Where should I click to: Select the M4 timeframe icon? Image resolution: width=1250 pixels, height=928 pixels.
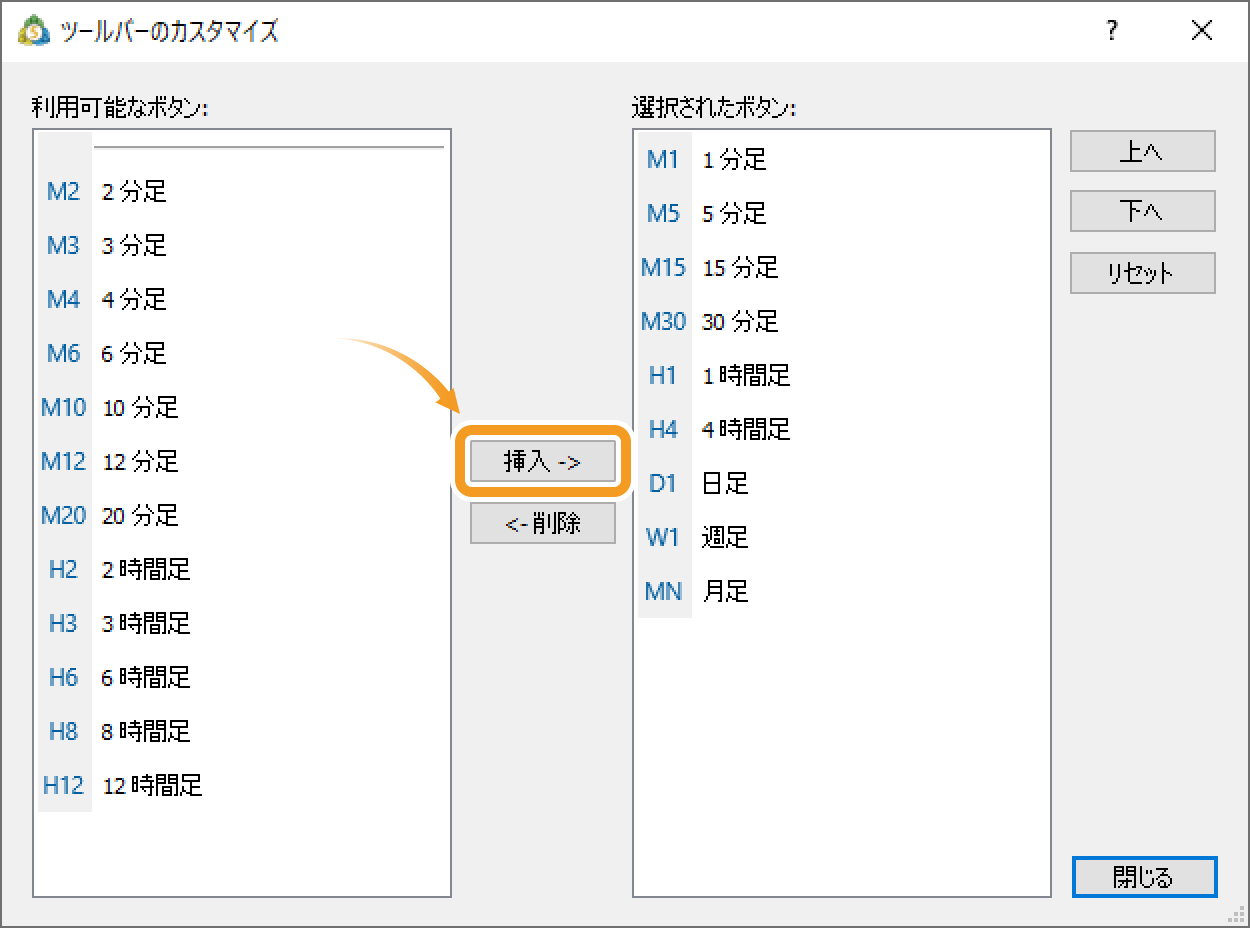click(x=63, y=300)
